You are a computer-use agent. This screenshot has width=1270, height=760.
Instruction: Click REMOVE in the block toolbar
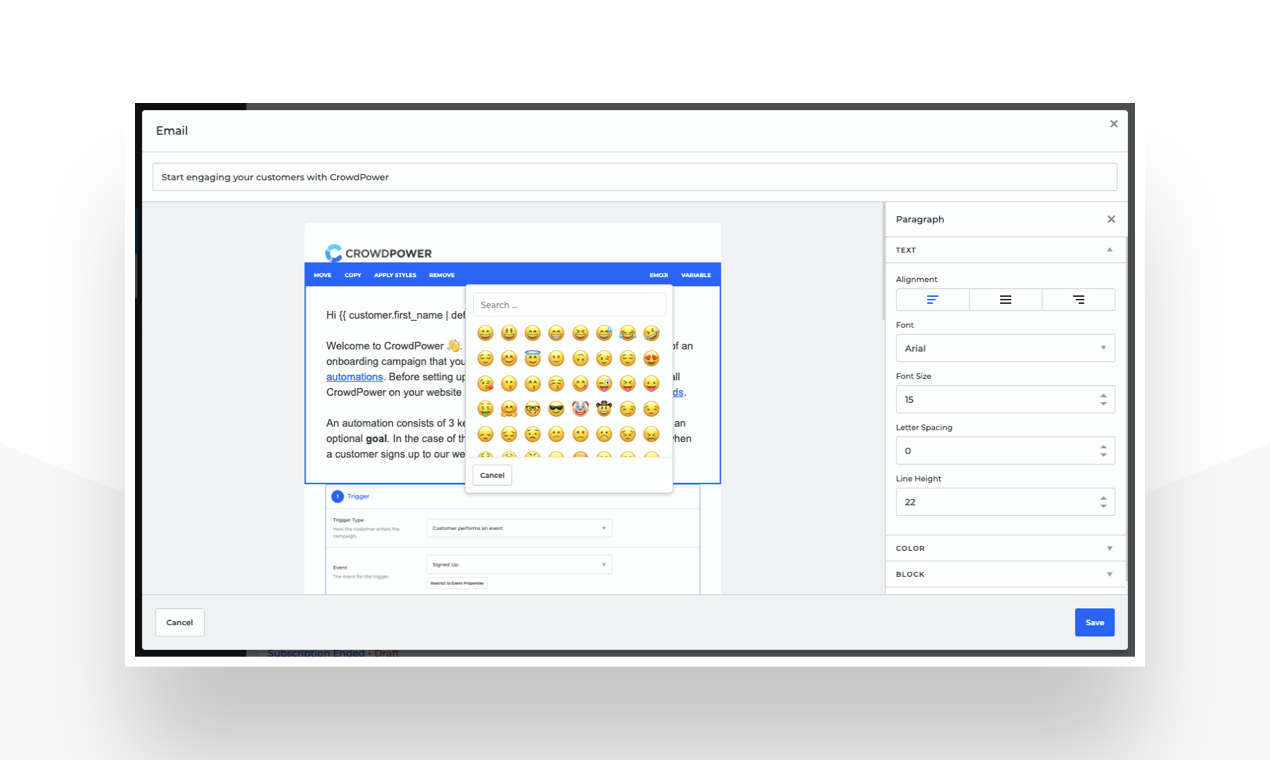pyautogui.click(x=442, y=275)
